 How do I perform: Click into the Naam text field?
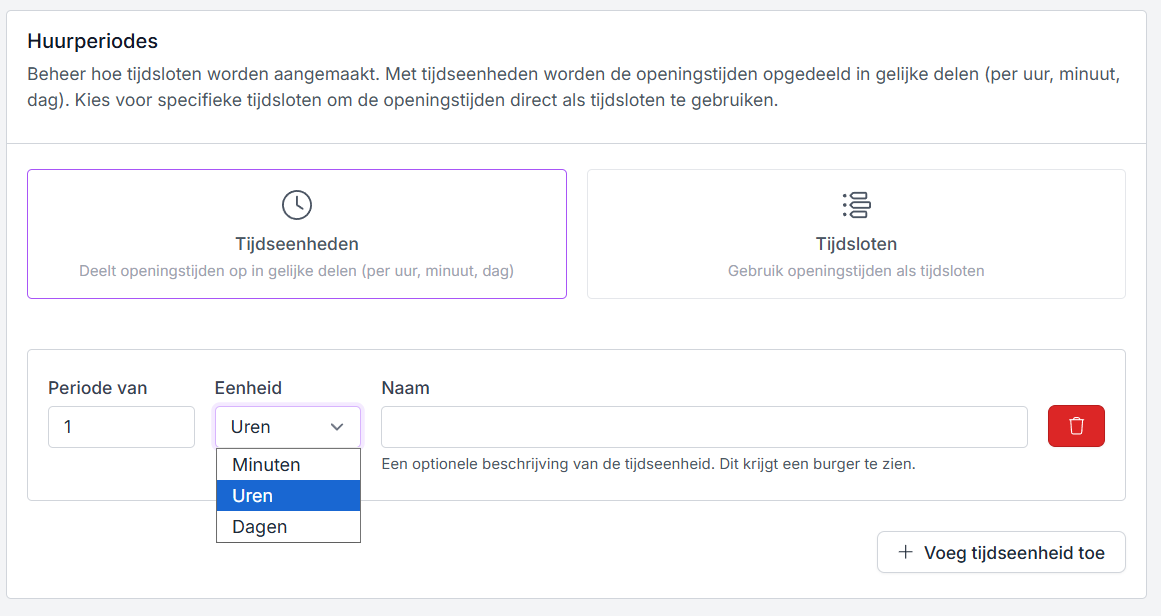704,427
